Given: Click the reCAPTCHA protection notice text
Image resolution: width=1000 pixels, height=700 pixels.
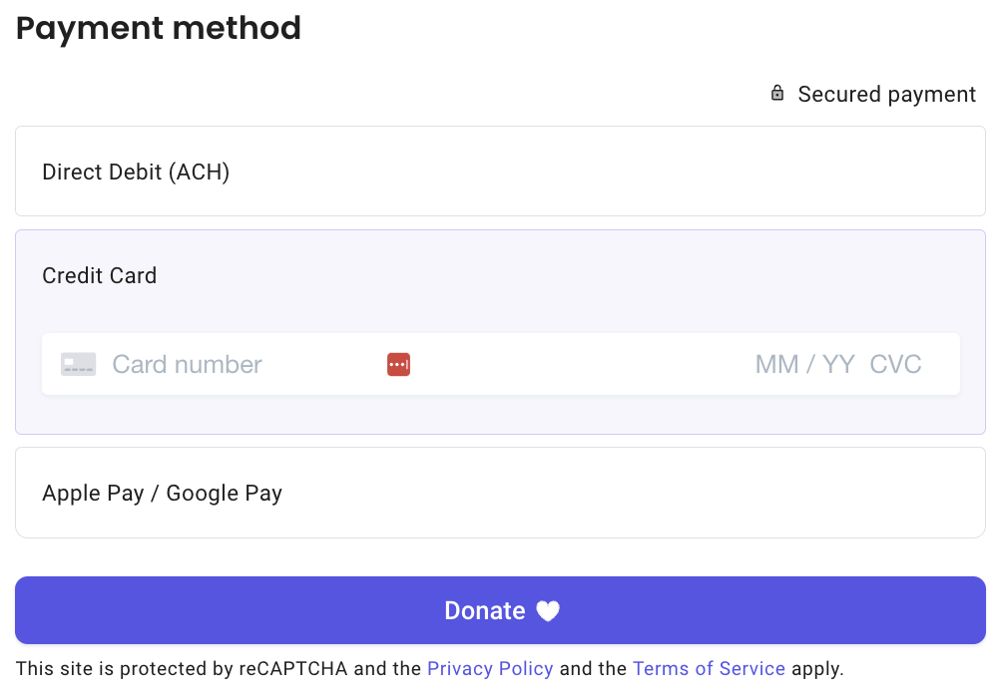Looking at the screenshot, I should click(200, 668).
